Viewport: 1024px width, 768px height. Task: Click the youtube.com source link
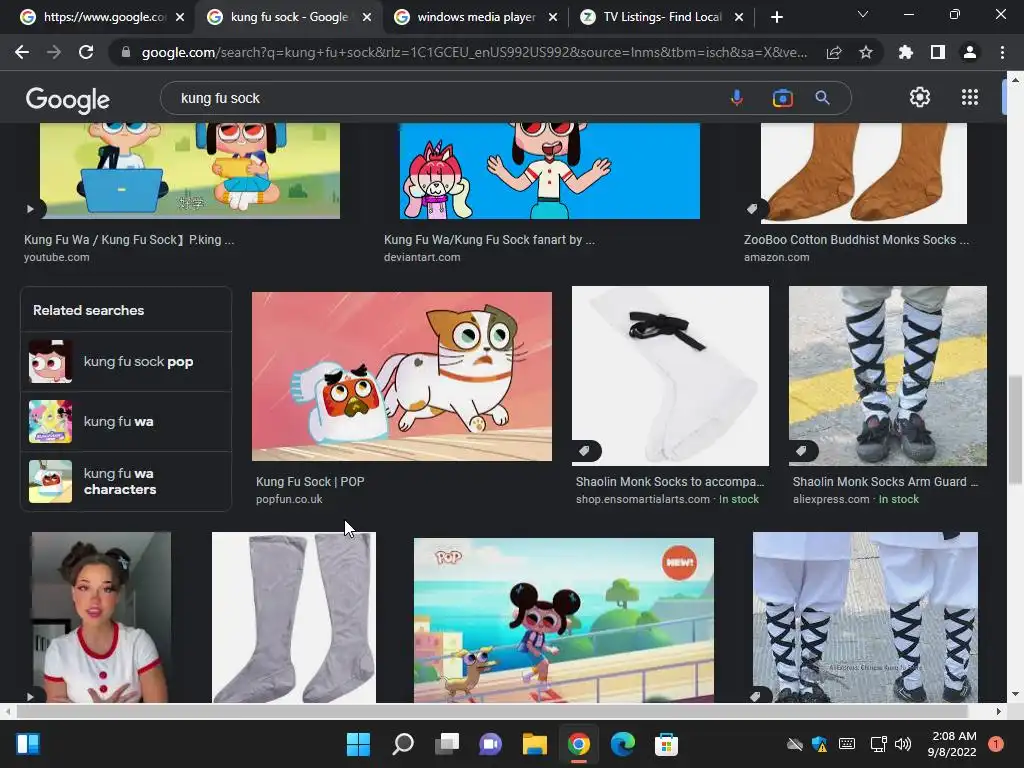pos(57,257)
